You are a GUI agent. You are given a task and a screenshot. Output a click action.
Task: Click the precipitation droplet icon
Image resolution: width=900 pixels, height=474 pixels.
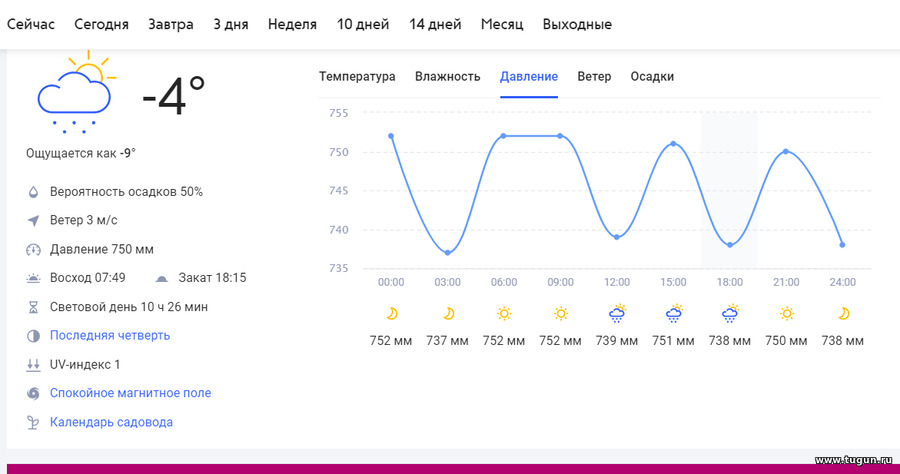pyautogui.click(x=33, y=192)
